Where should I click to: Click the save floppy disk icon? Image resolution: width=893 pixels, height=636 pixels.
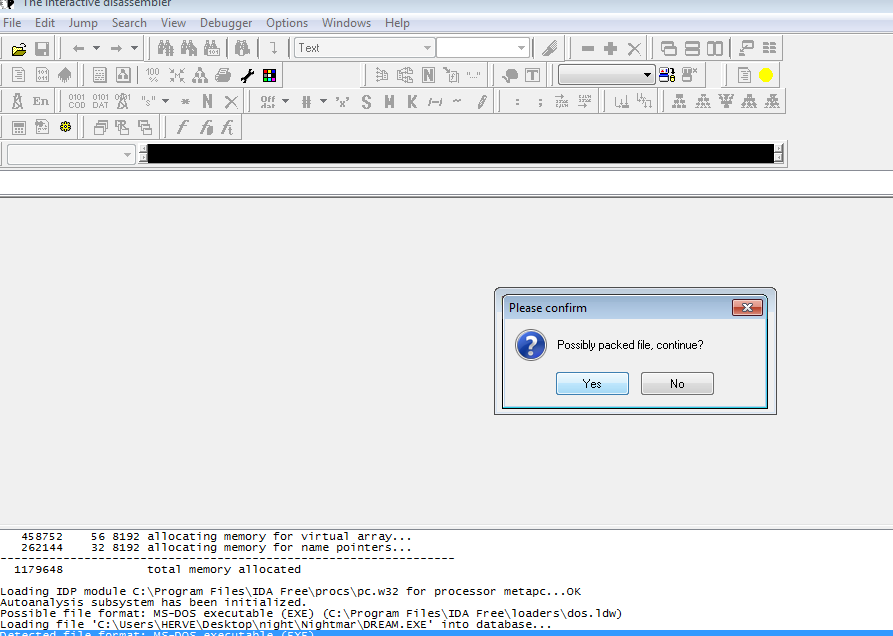tap(42, 49)
